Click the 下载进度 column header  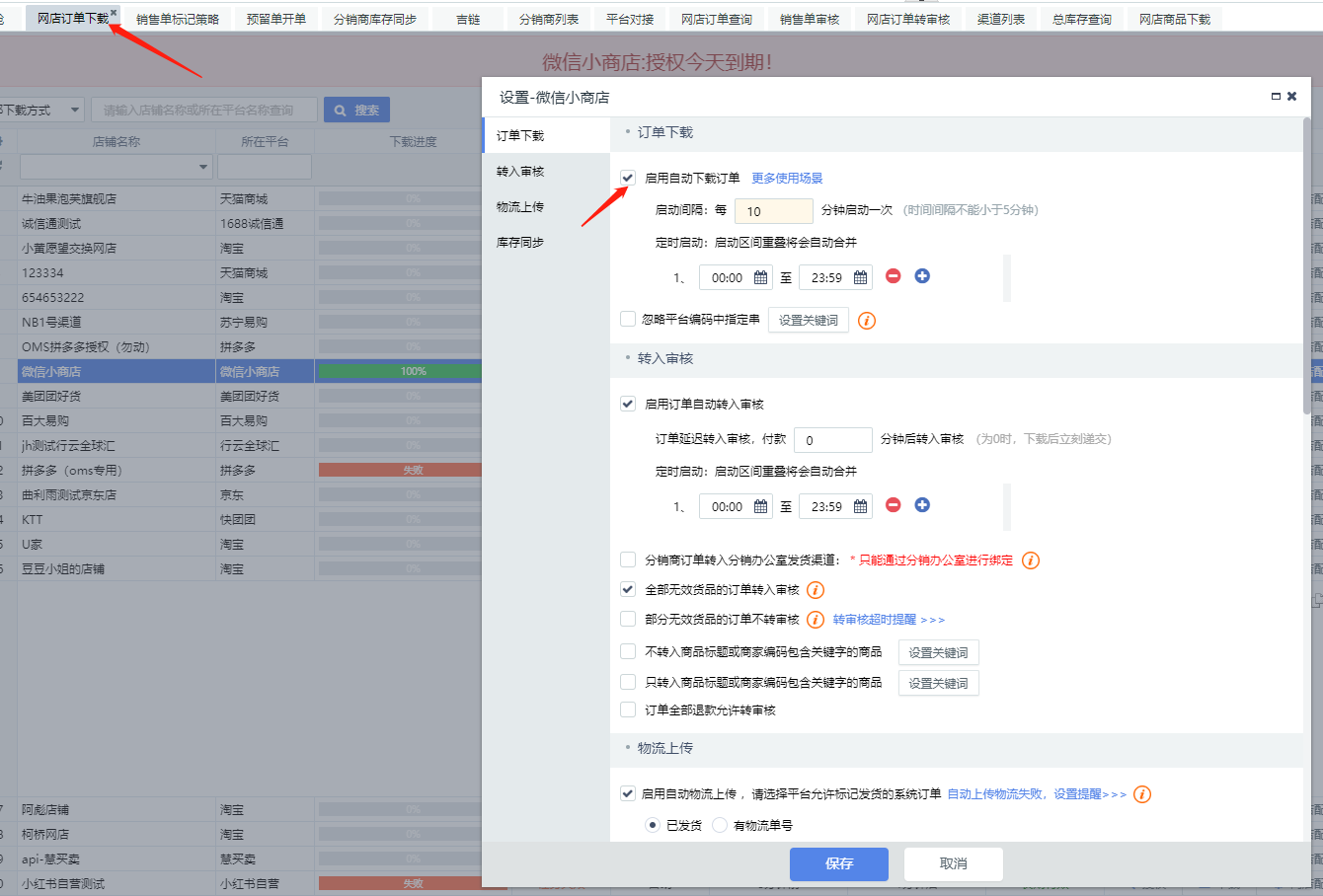click(413, 141)
